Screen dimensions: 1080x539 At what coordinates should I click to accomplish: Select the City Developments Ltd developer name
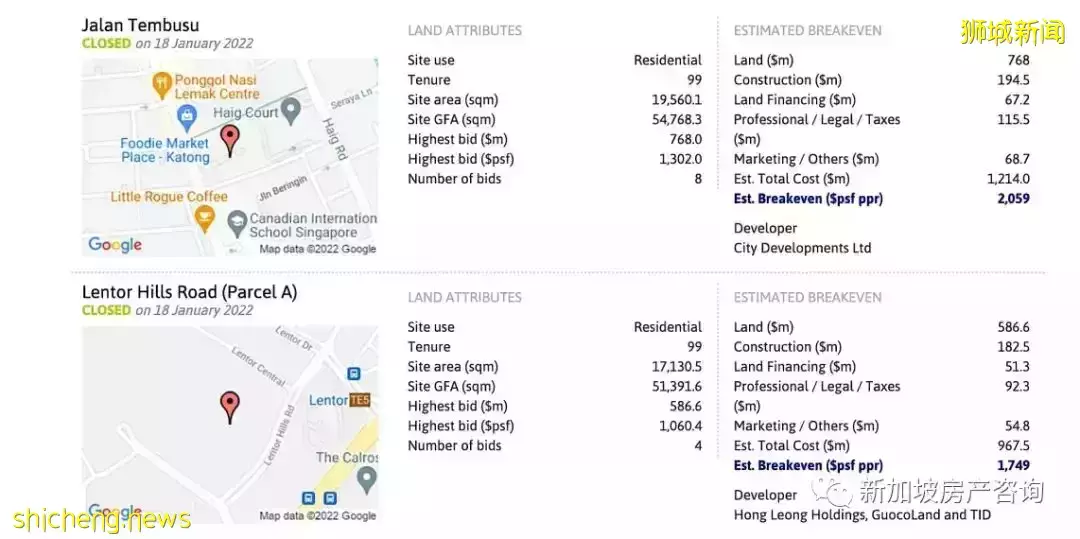[x=802, y=248]
